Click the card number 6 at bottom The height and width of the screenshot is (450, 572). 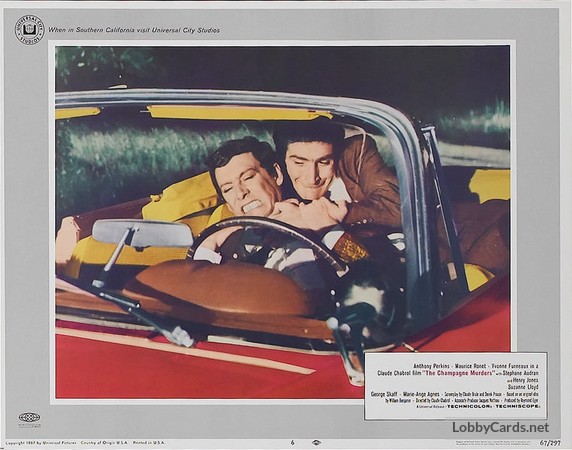(x=293, y=443)
